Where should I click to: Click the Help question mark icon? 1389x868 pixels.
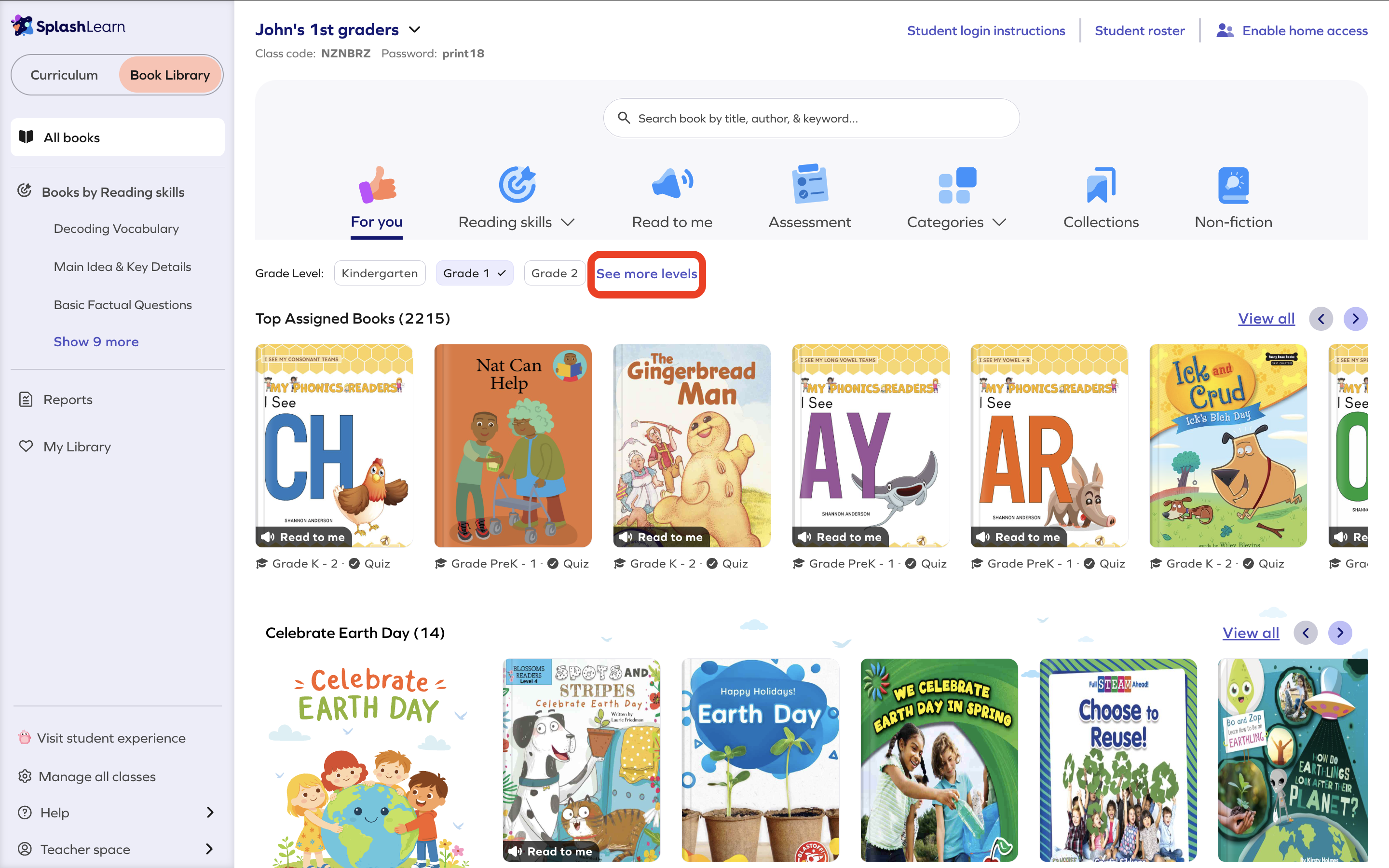click(25, 813)
